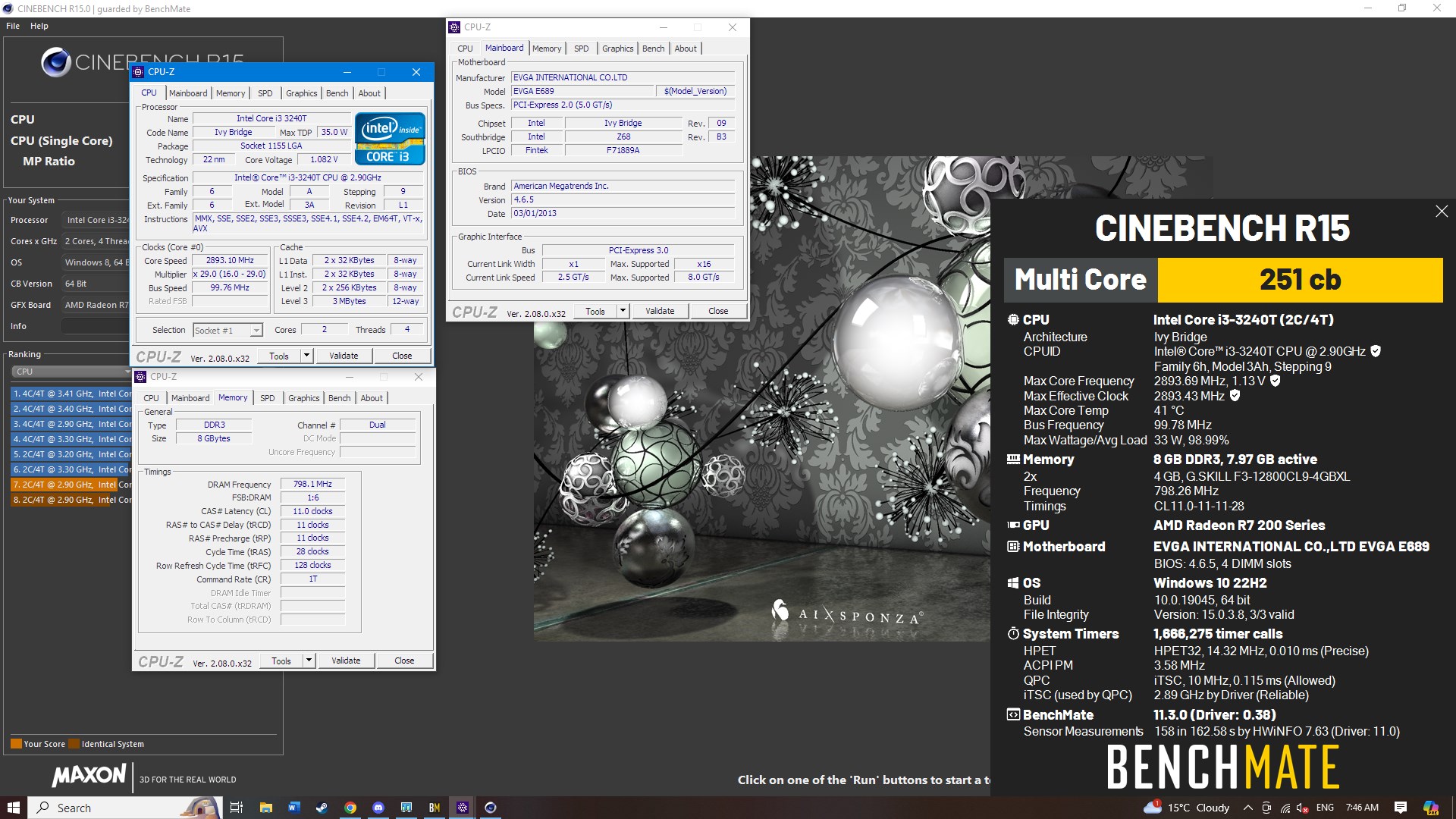Open Task View from the taskbar
The height and width of the screenshot is (819, 1456).
pyautogui.click(x=236, y=808)
